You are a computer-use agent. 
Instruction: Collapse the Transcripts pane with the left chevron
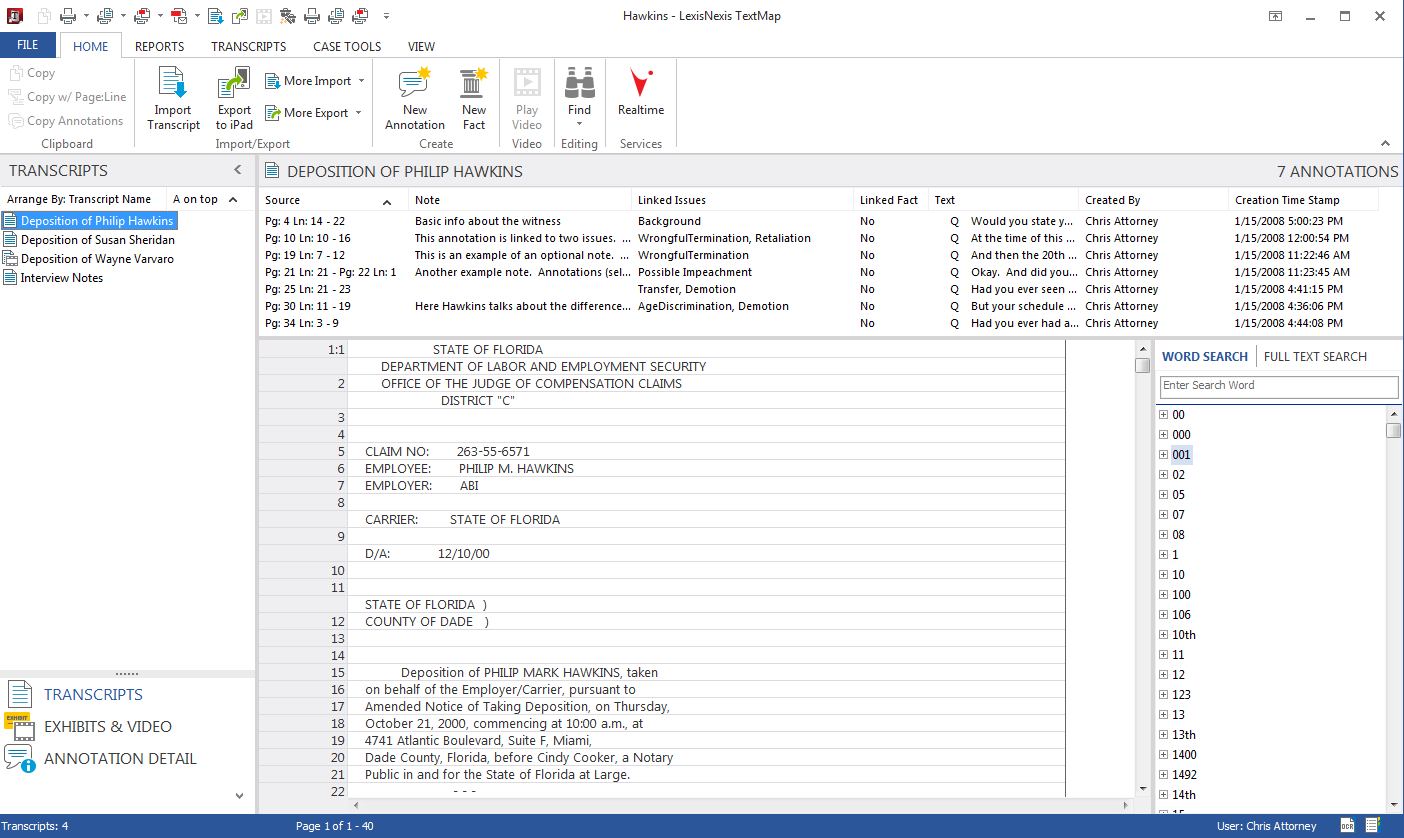coord(238,170)
